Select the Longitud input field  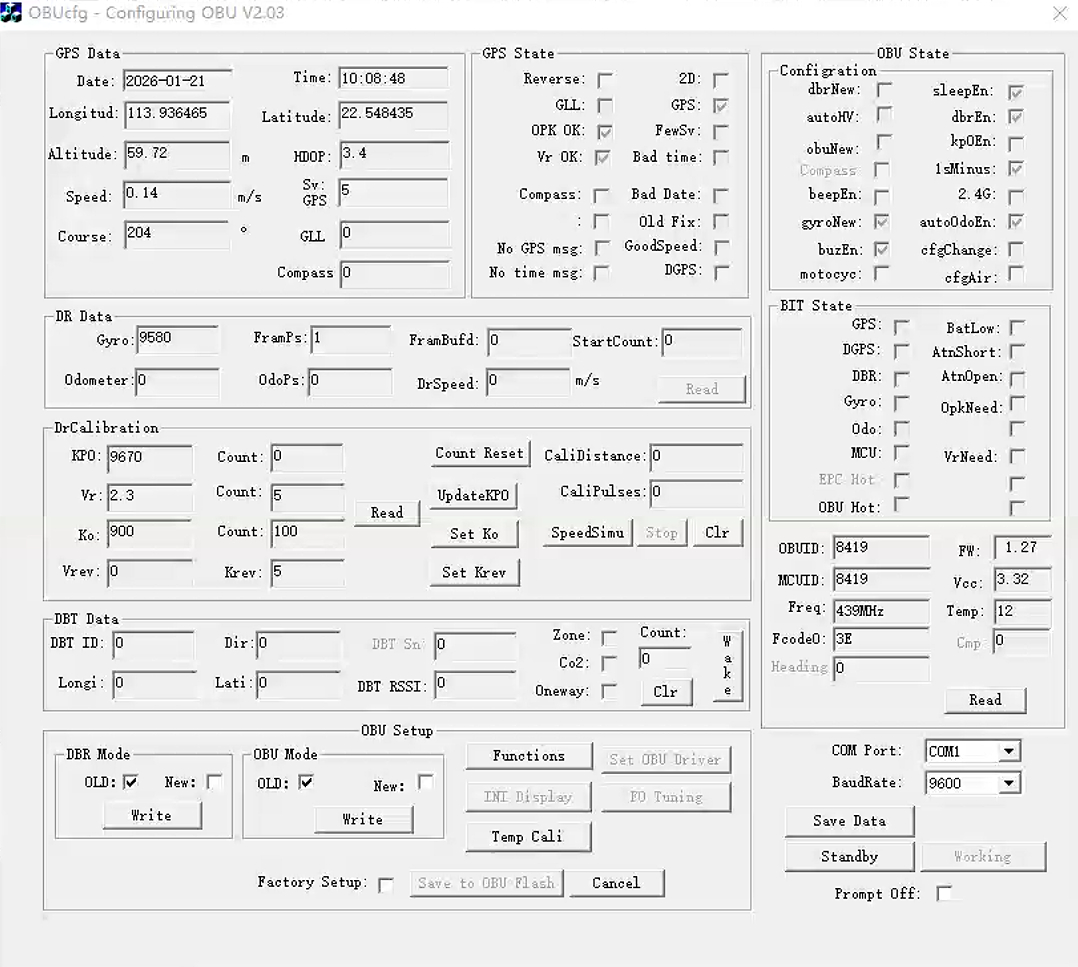(177, 114)
